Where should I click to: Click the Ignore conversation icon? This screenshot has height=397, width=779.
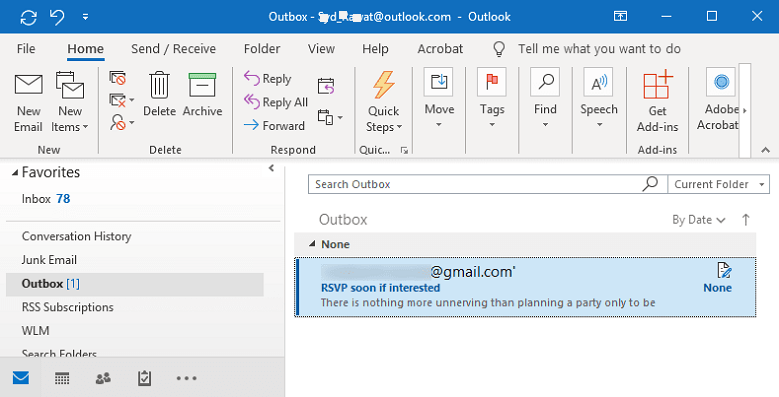(117, 78)
